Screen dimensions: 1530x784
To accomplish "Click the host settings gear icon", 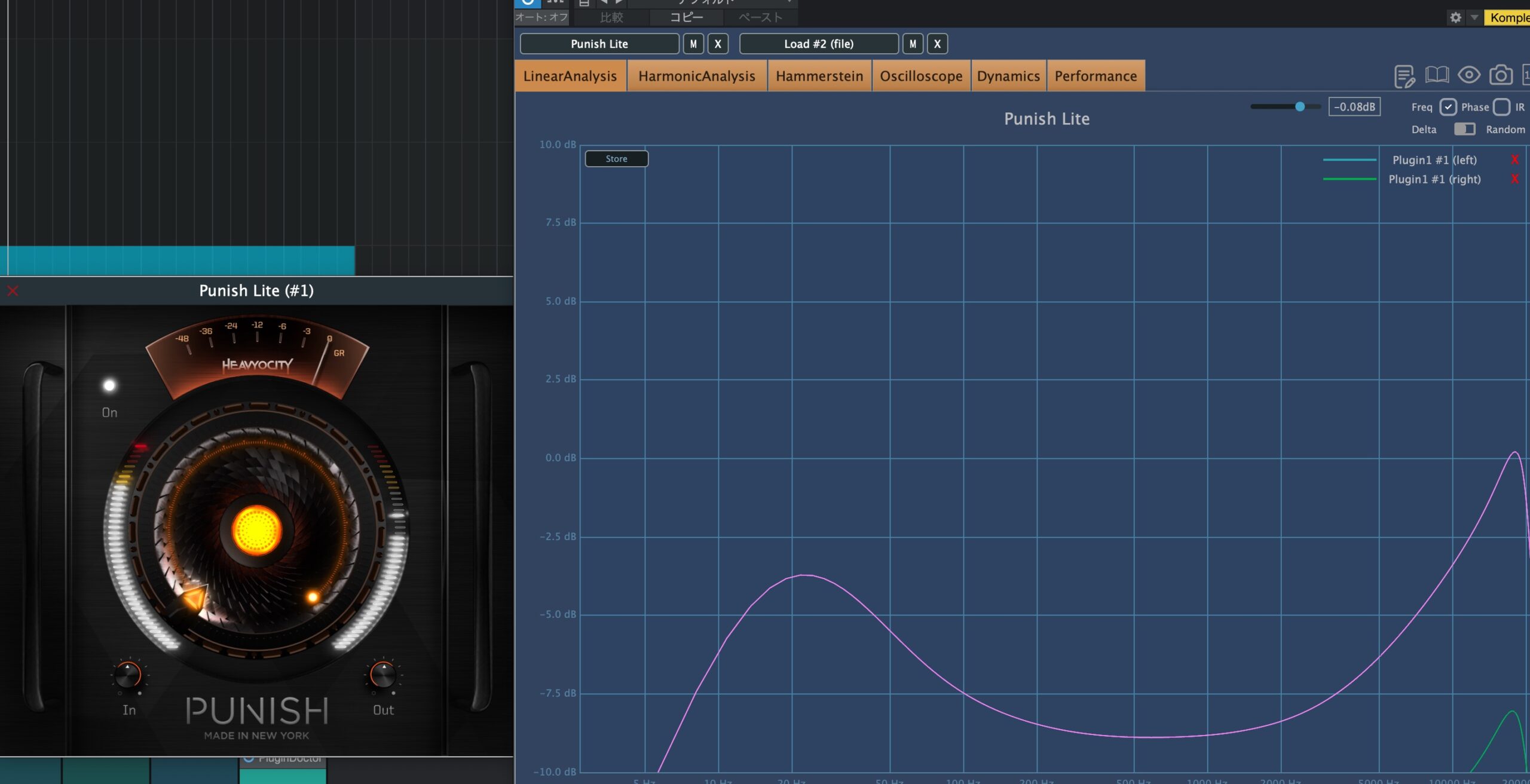I will 1455,17.
